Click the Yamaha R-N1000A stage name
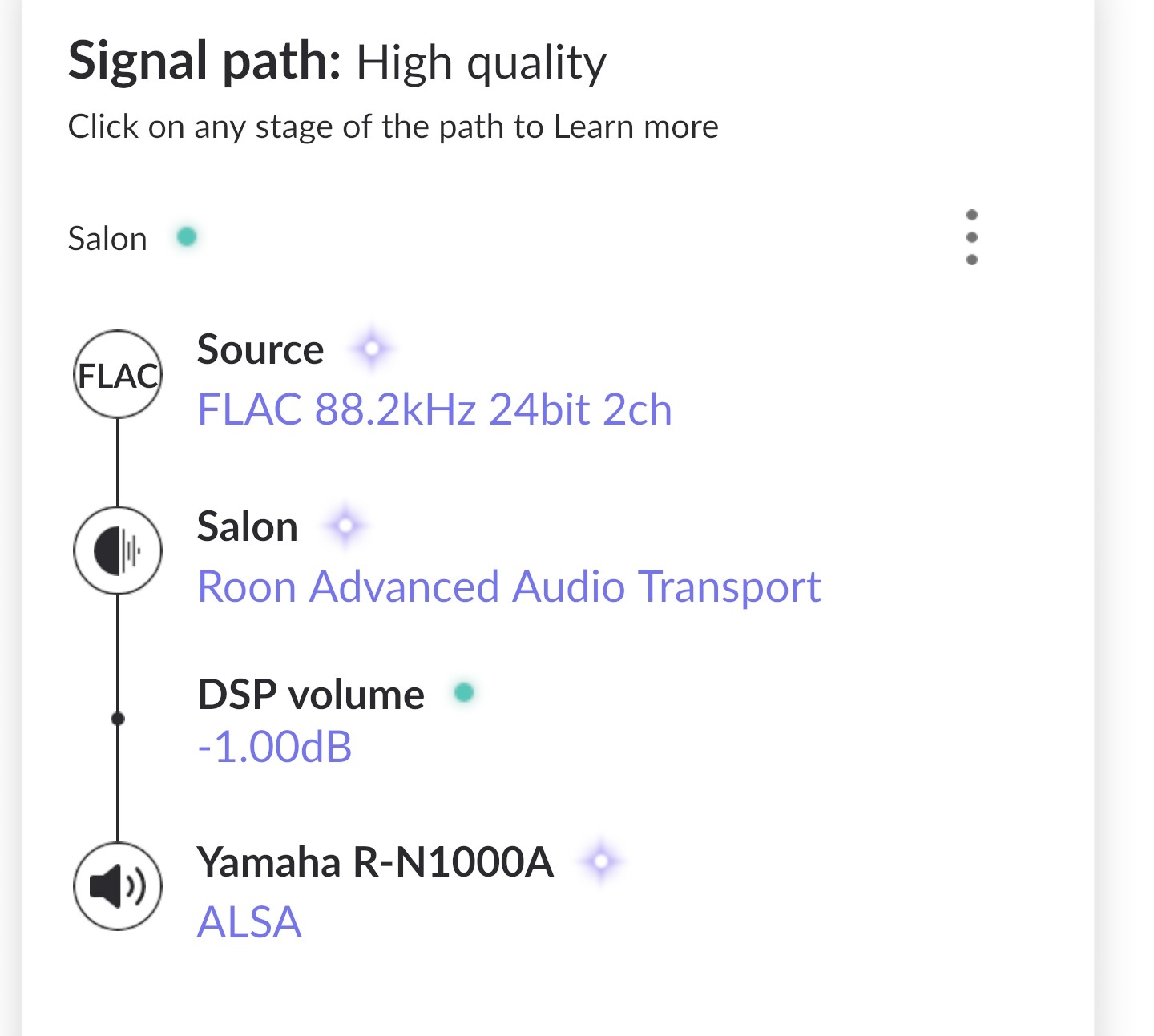 pyautogui.click(x=375, y=861)
